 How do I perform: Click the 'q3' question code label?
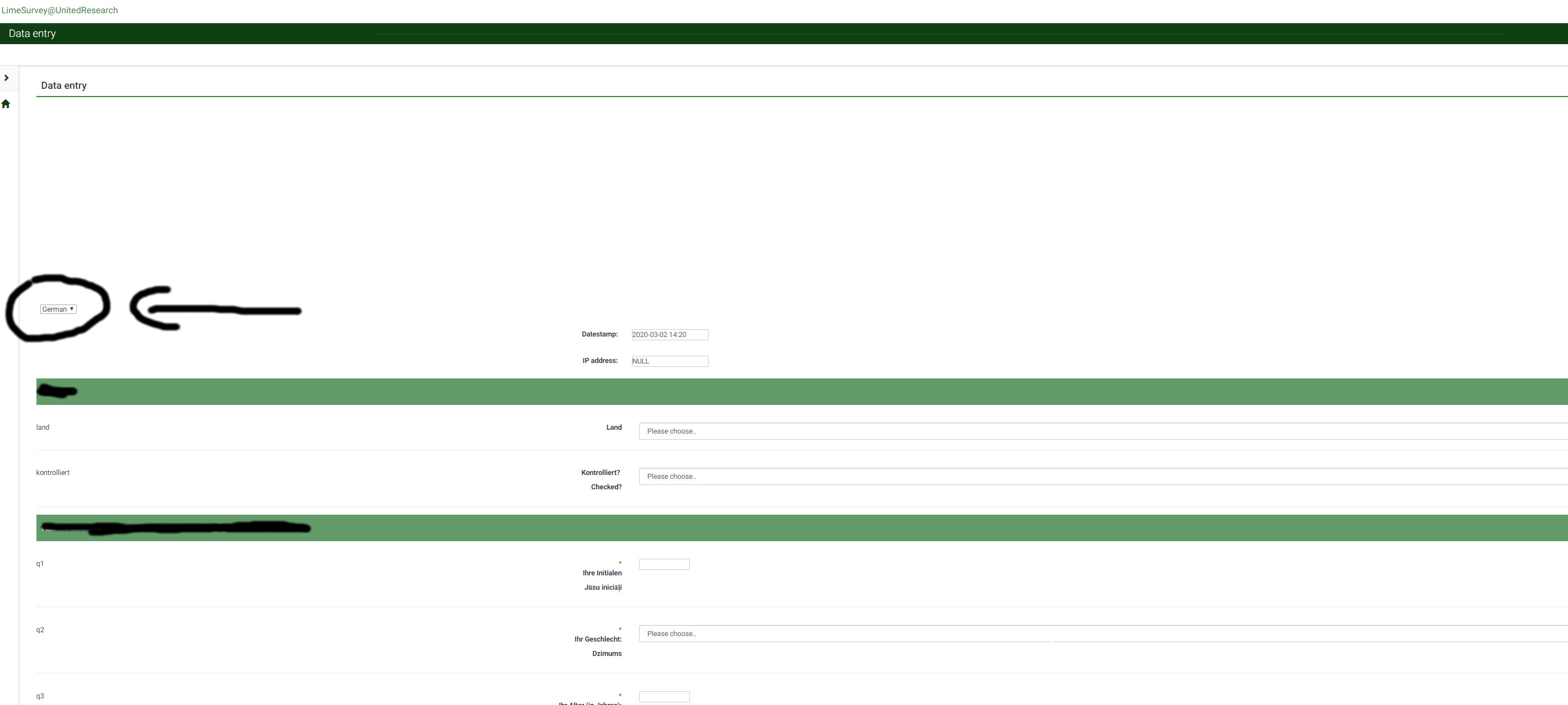[40, 697]
